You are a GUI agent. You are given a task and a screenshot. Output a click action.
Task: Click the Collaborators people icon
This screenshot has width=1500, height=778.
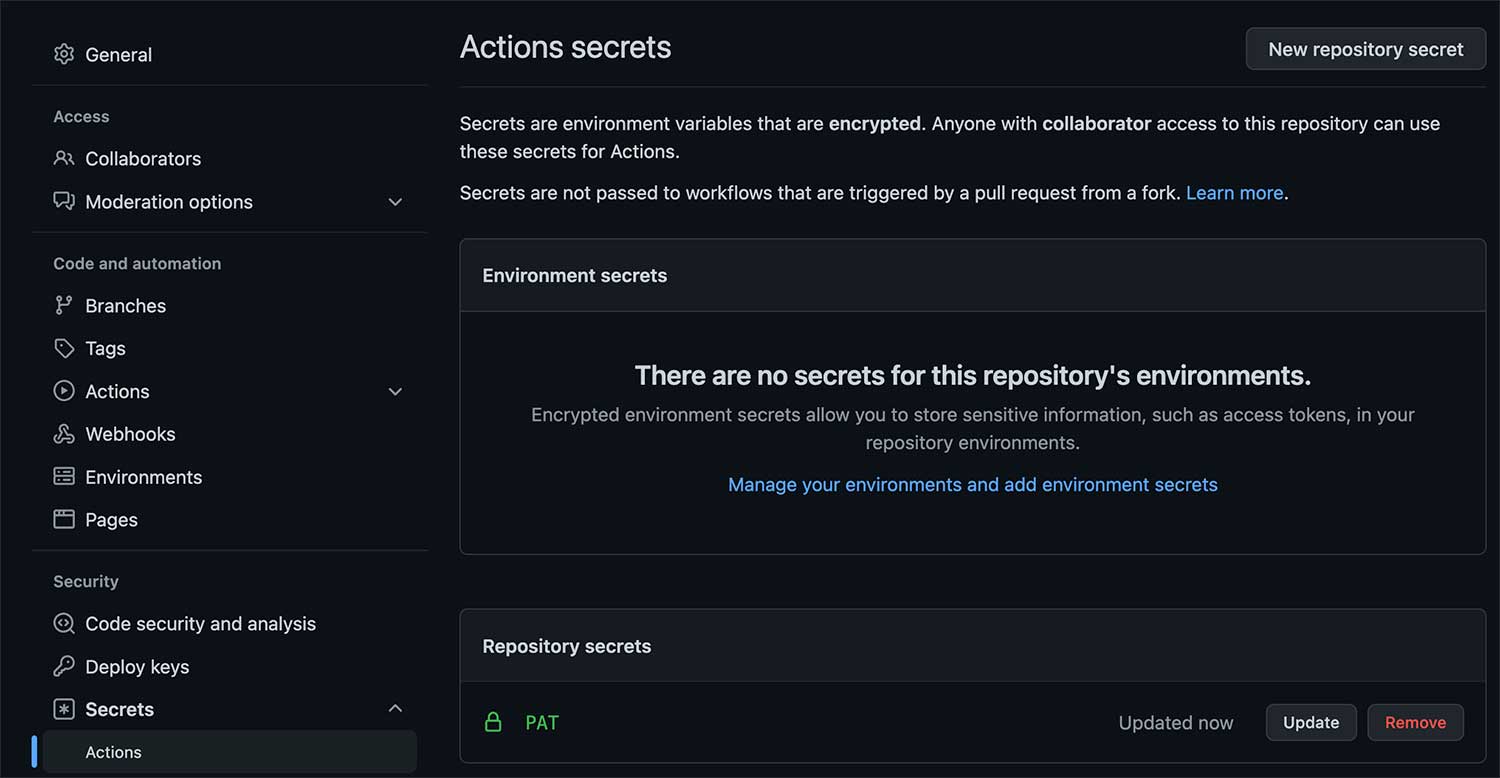point(64,158)
